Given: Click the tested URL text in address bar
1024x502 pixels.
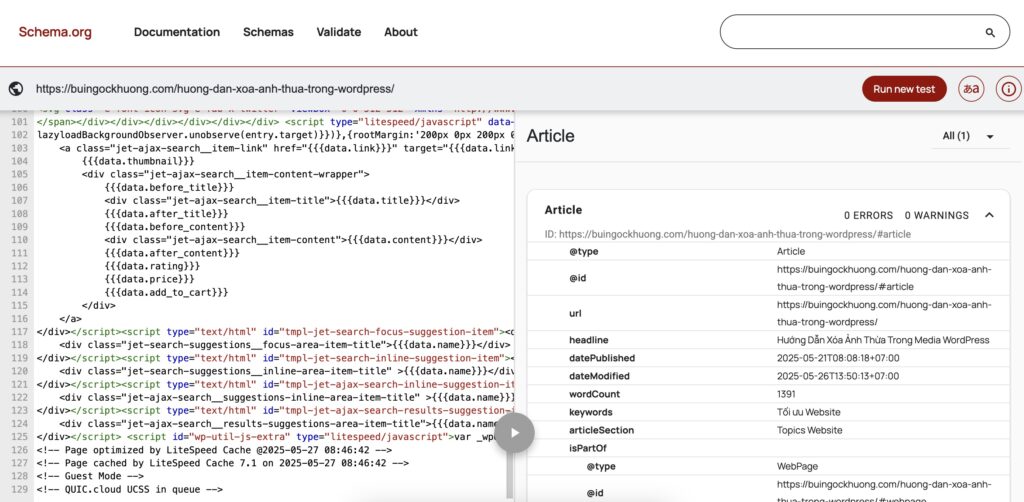Looking at the screenshot, I should (x=215, y=89).
